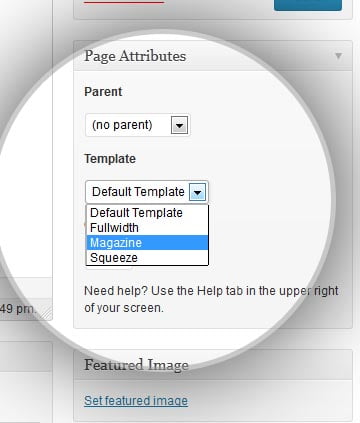The width and height of the screenshot is (360, 423).
Task: Grab the editor resize grip icon
Action: (x=45, y=313)
